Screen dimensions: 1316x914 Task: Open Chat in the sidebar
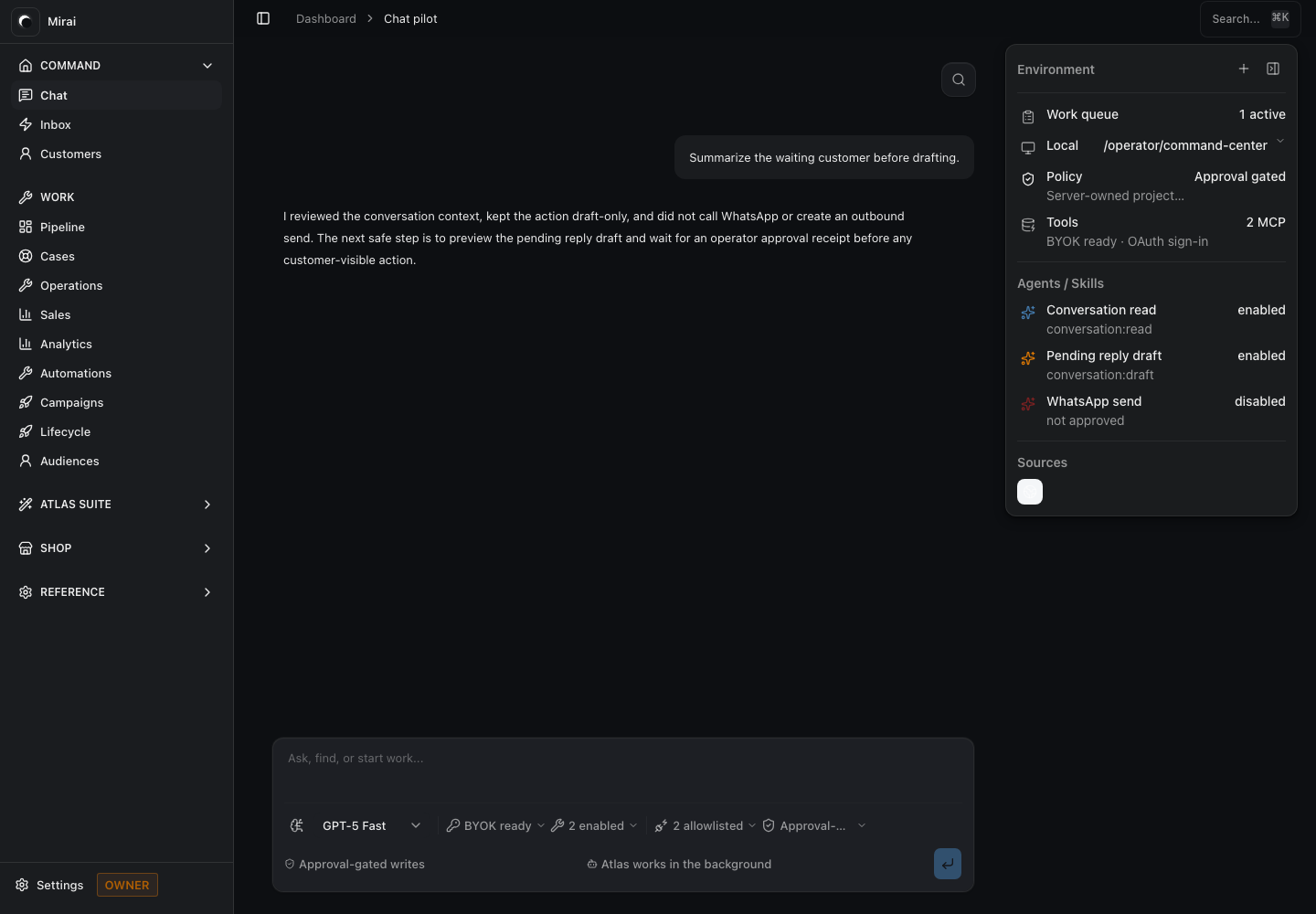tap(117, 95)
